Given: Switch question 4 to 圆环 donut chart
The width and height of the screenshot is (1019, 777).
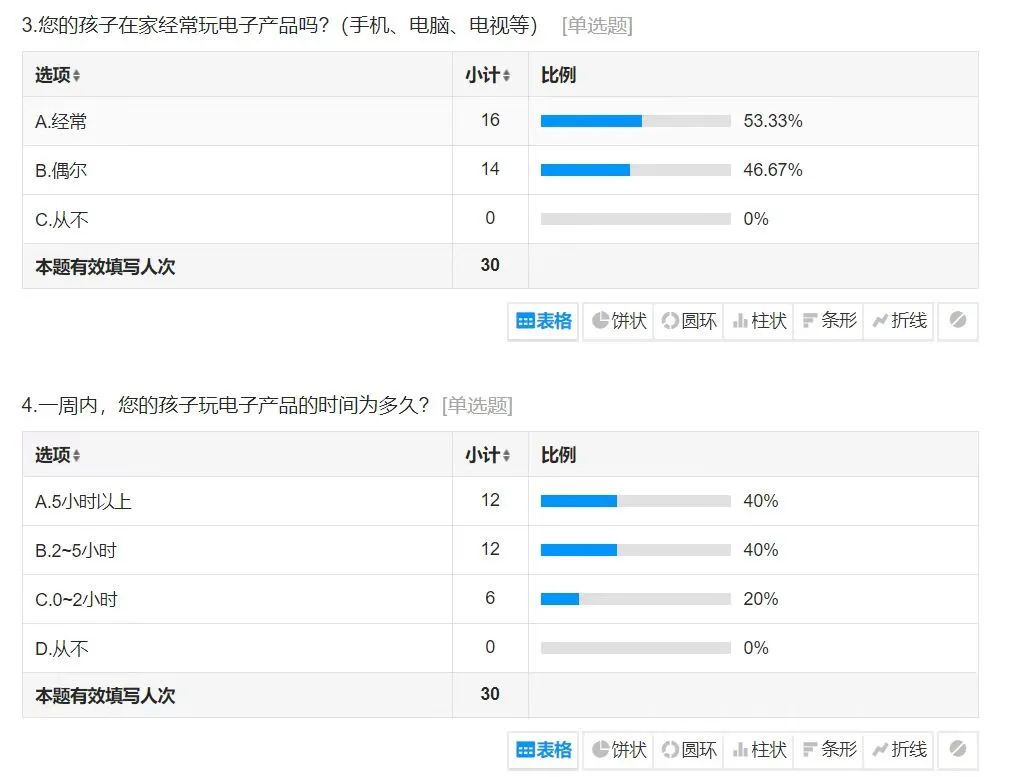Looking at the screenshot, I should tap(688, 750).
